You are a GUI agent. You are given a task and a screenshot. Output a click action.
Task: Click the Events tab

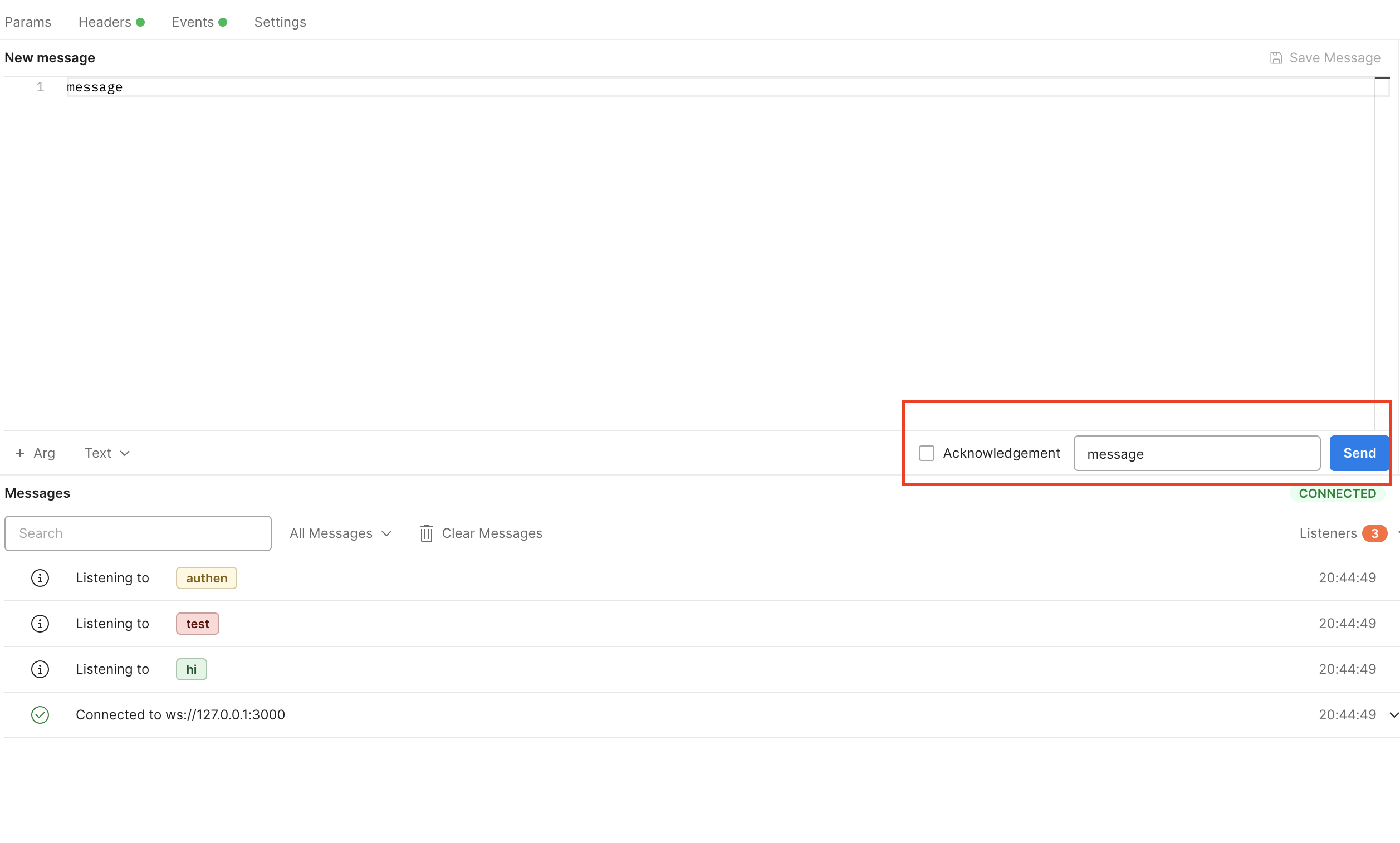pyautogui.click(x=193, y=22)
